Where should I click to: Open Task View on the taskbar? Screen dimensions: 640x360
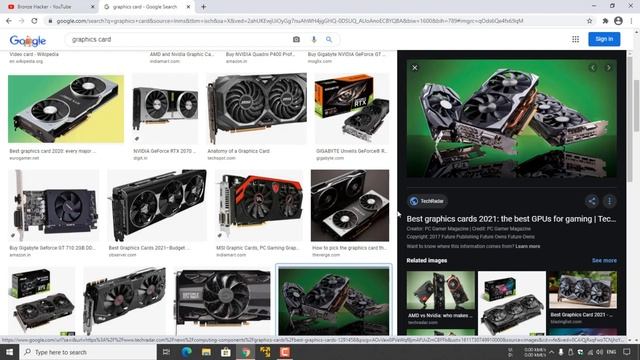[x=166, y=352]
